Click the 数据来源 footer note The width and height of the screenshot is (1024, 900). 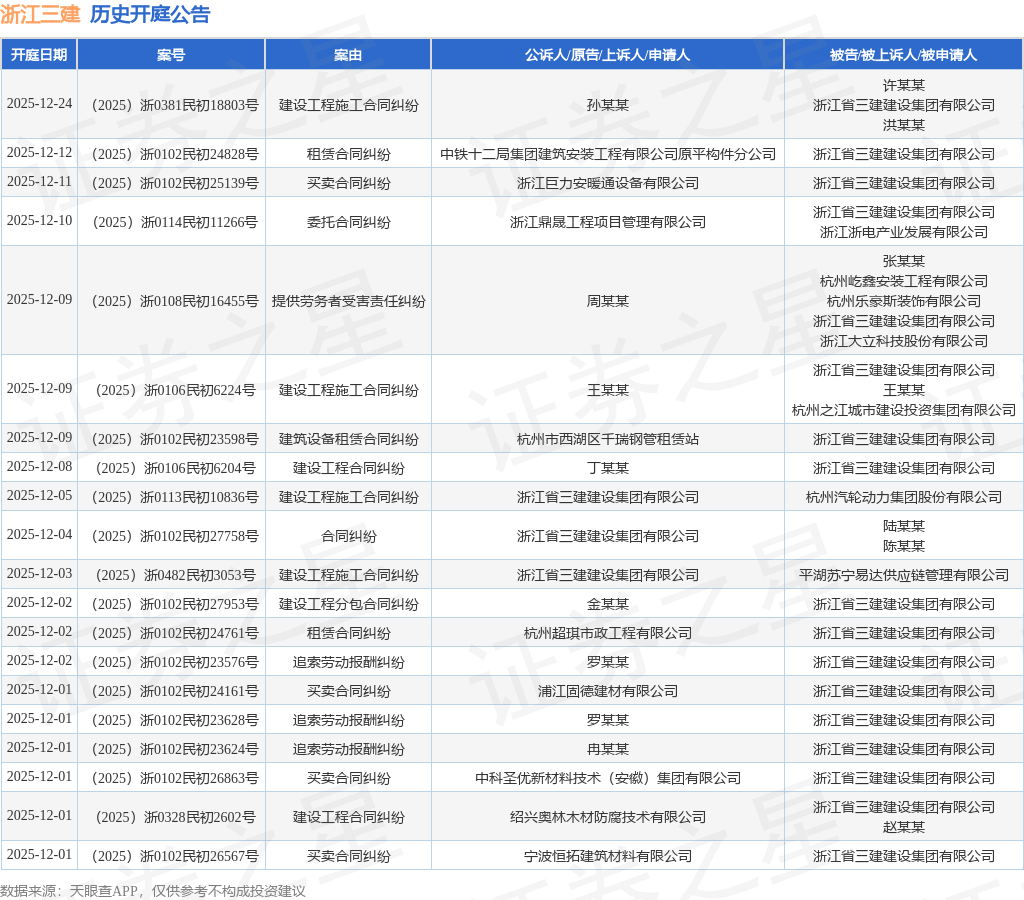click(153, 891)
